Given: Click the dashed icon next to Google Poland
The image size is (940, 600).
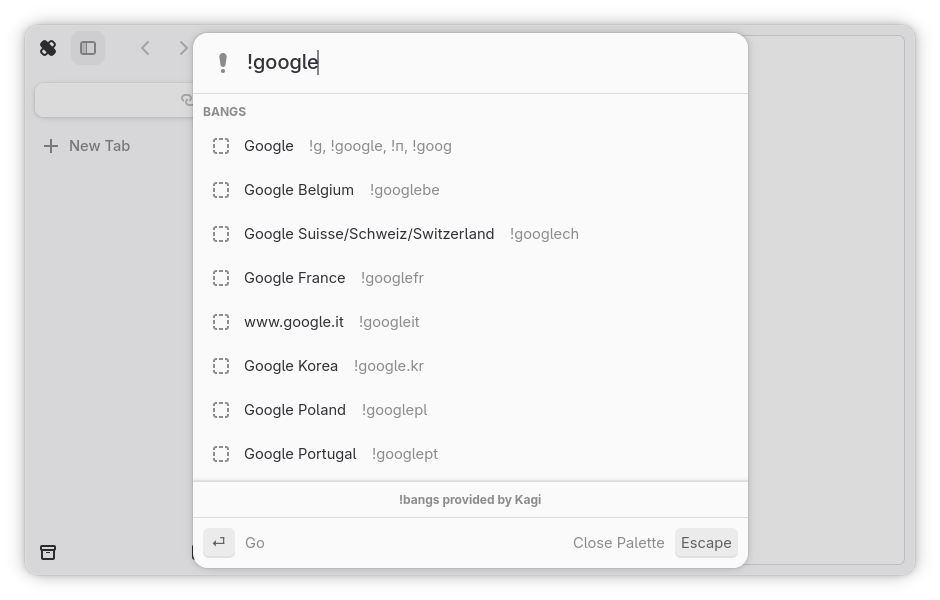Looking at the screenshot, I should coord(221,410).
